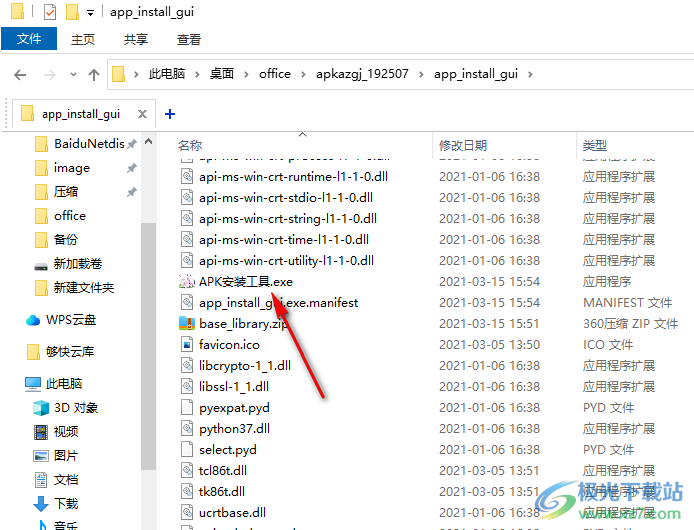The image size is (694, 530).
Task: Close the app_install_gui tab
Action: pyautogui.click(x=142, y=114)
